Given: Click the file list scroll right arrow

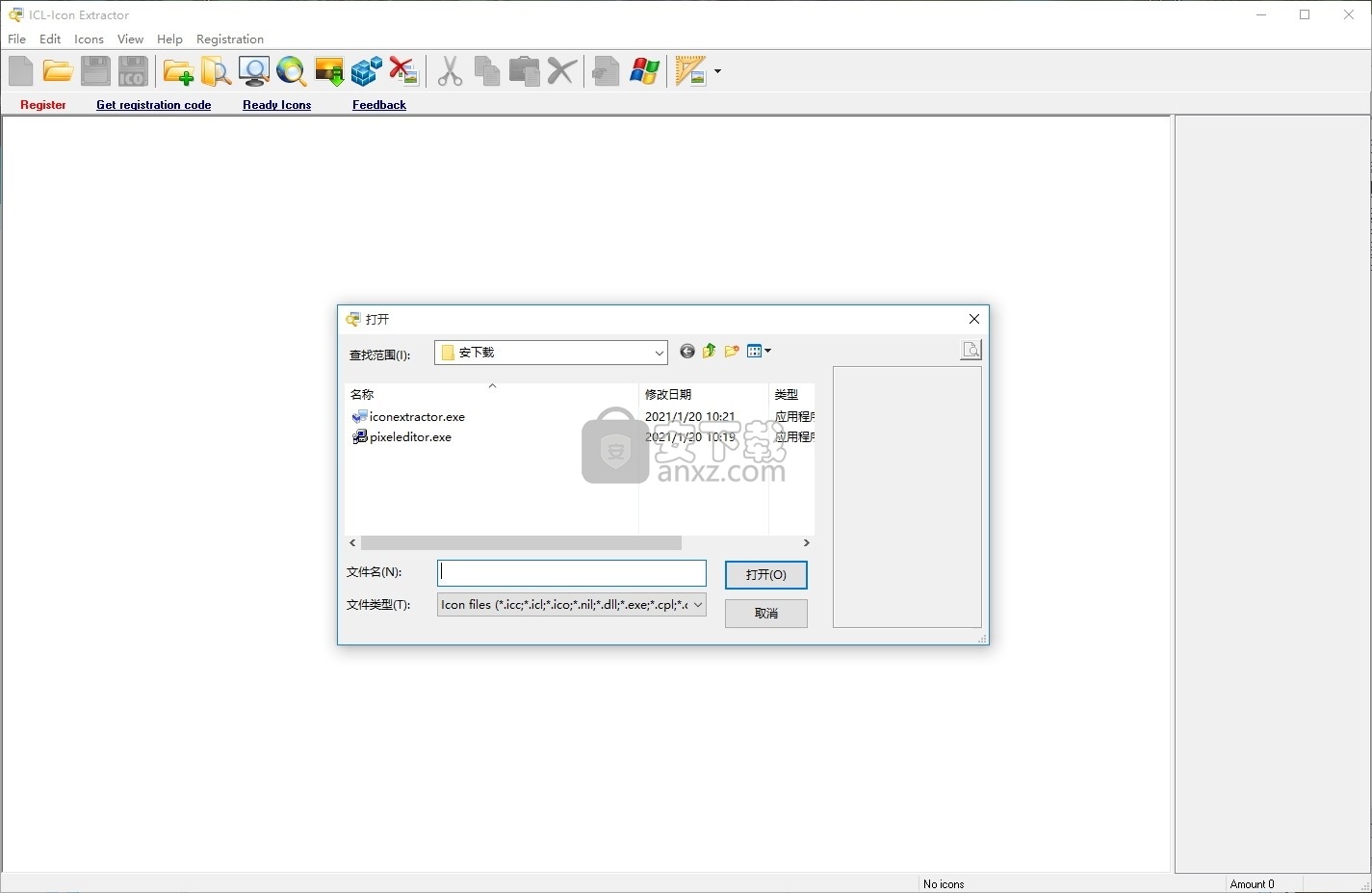Looking at the screenshot, I should click(807, 543).
